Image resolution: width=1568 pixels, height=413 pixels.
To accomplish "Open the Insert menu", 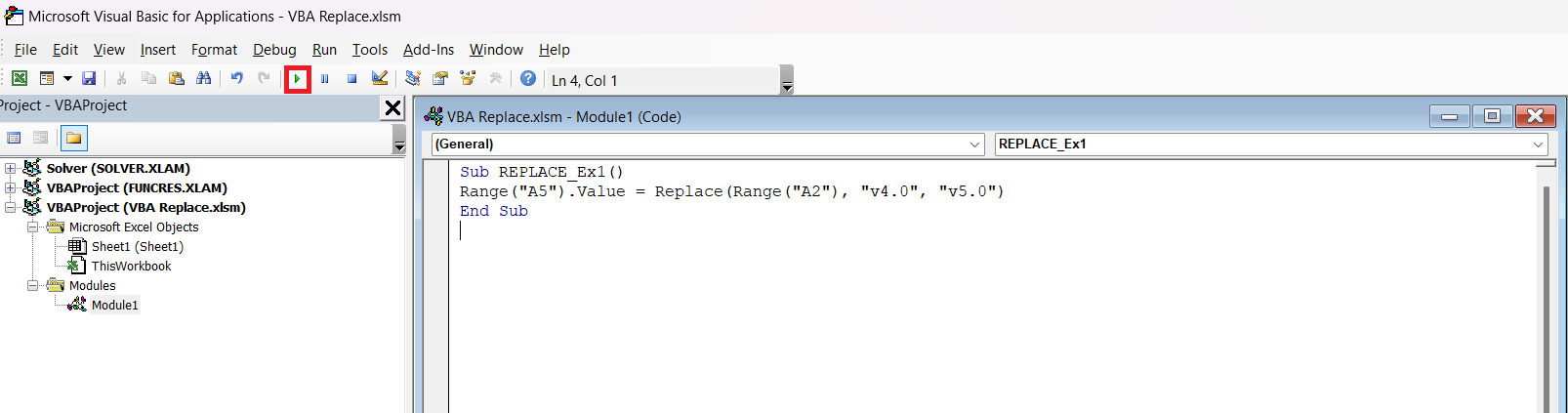I will coord(158,50).
